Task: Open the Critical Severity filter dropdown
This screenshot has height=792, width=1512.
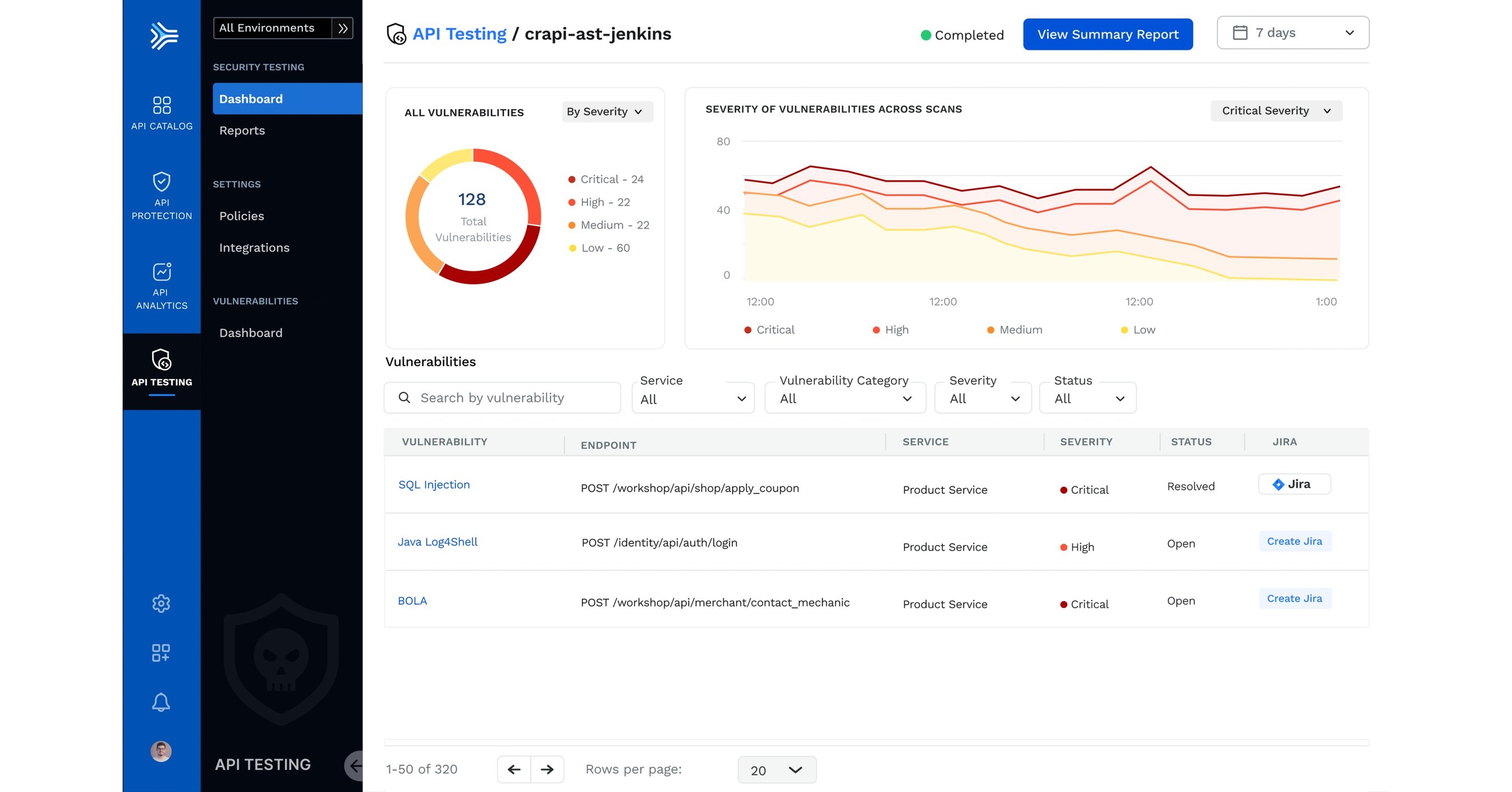Action: (1276, 110)
